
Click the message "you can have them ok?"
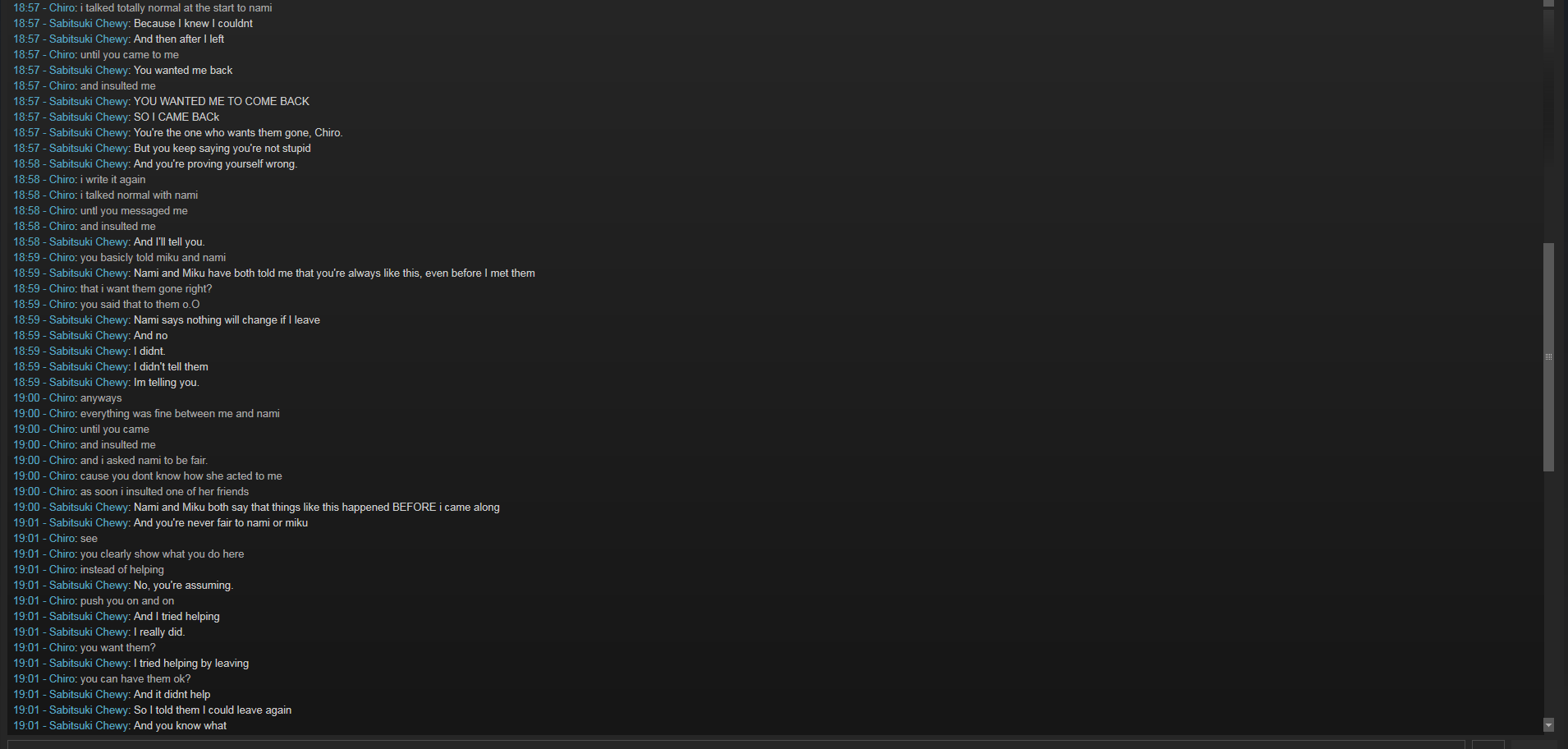click(135, 678)
